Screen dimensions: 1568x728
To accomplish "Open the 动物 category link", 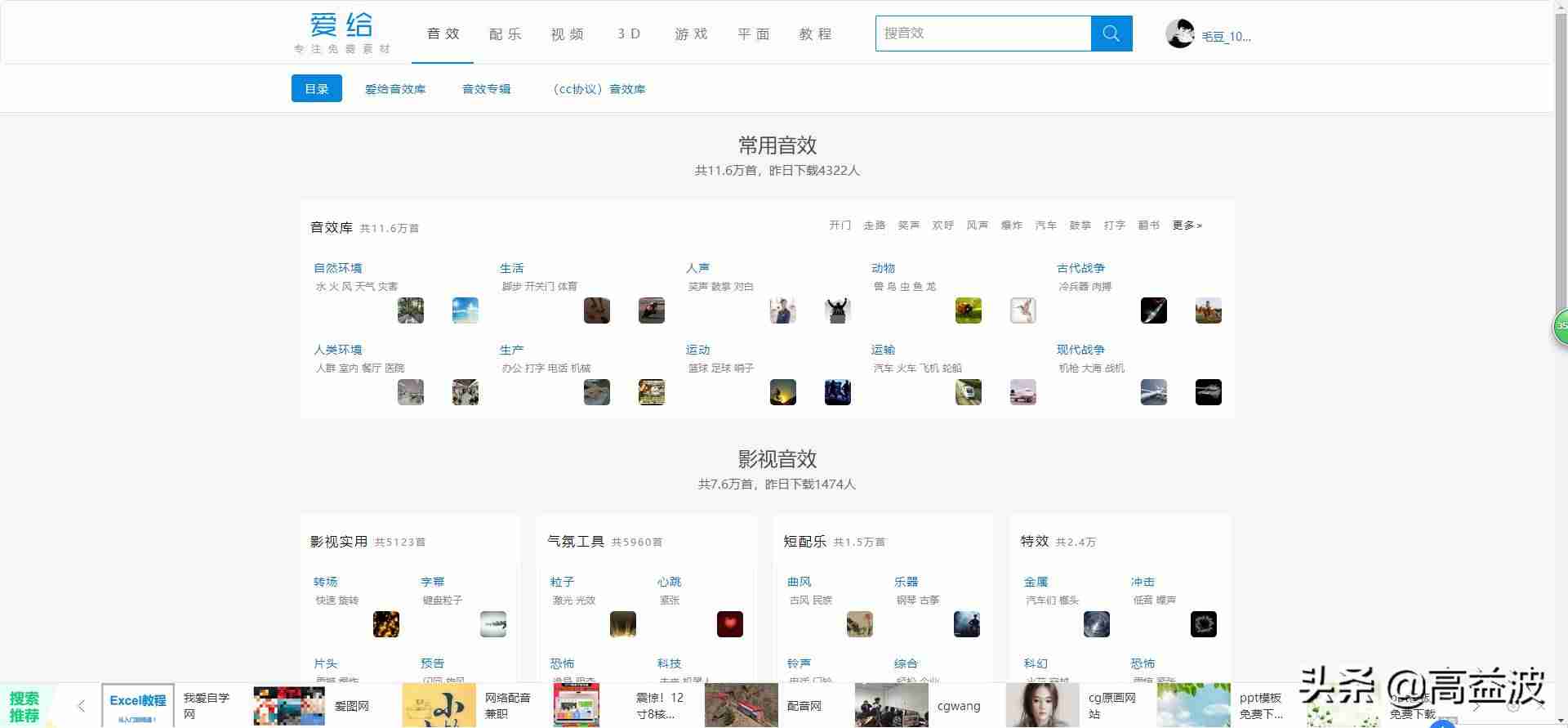I will (884, 268).
